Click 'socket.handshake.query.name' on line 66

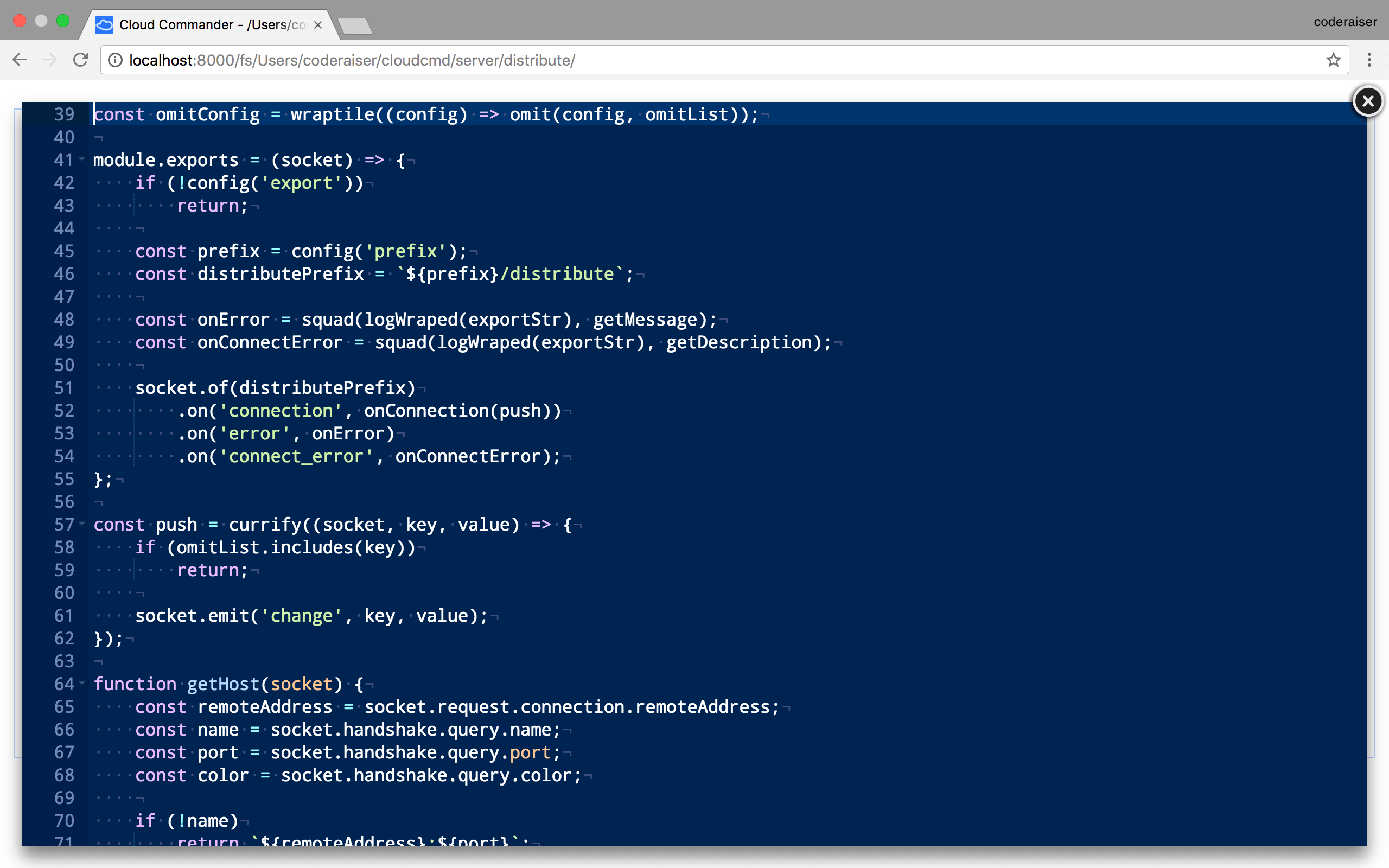[411, 730]
